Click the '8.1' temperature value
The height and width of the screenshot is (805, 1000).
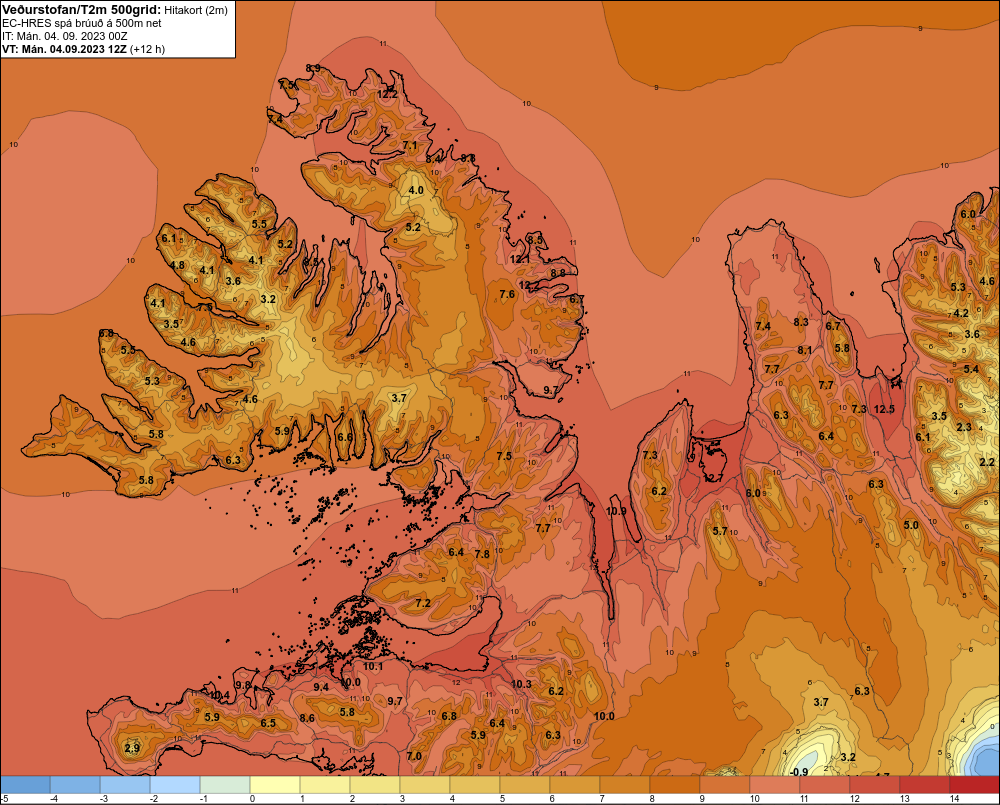[x=805, y=350]
